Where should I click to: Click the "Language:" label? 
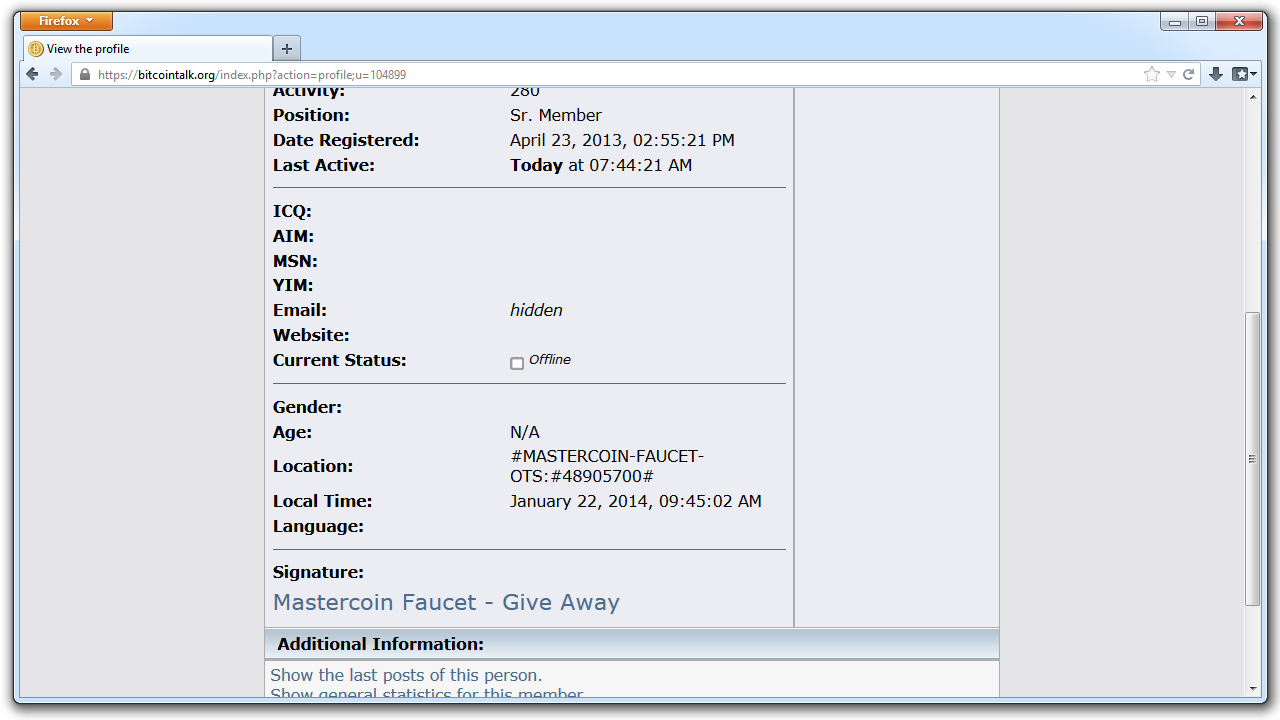click(318, 526)
